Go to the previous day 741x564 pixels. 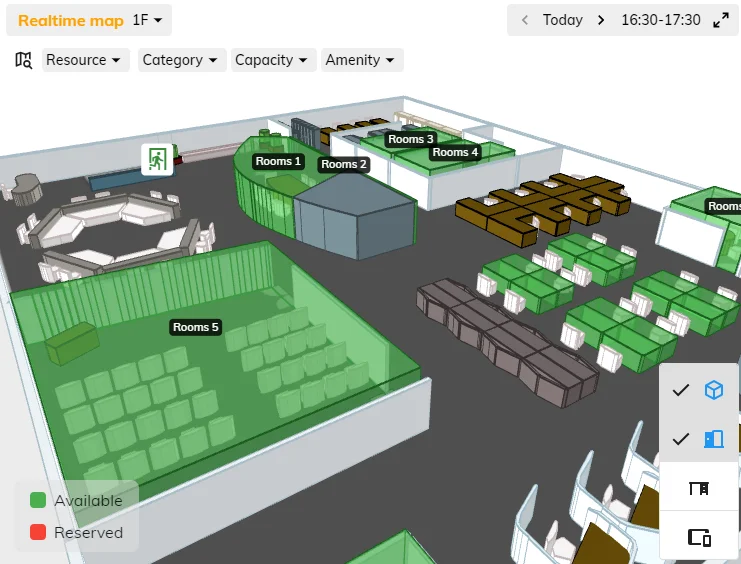pos(525,20)
